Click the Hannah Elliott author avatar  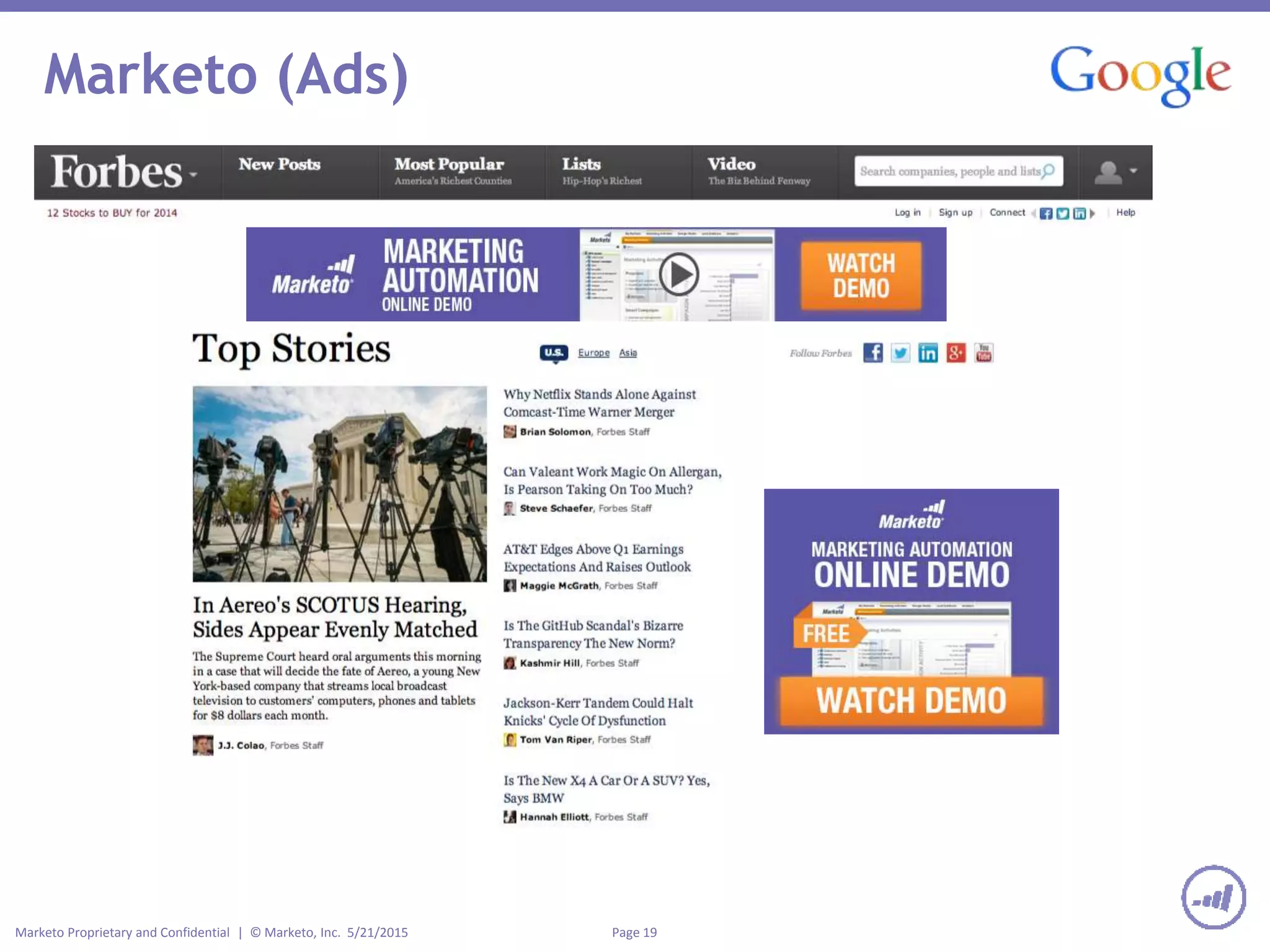point(510,818)
